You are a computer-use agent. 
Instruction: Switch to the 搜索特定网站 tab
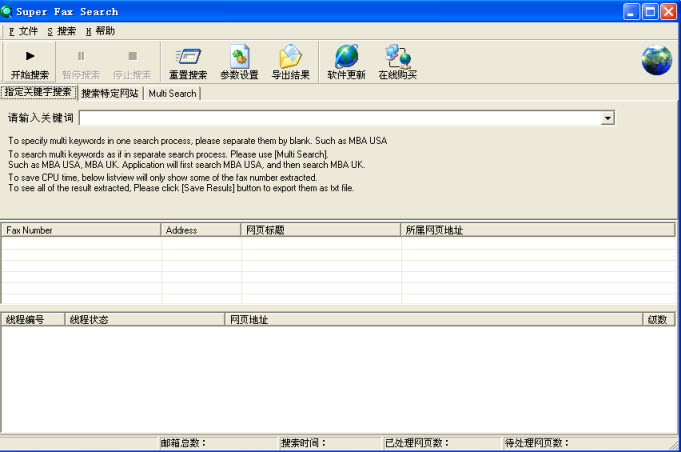[110, 93]
